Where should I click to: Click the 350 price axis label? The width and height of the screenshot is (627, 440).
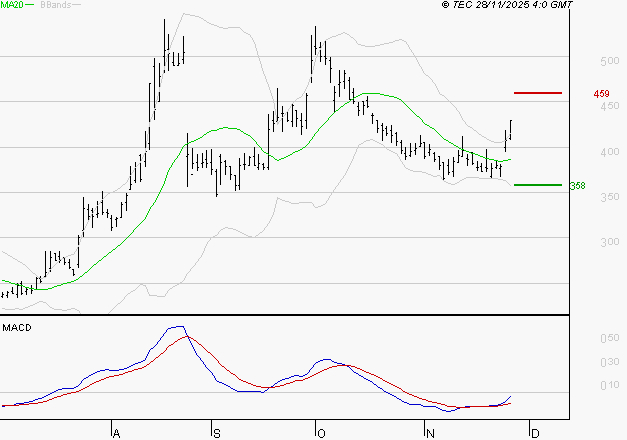tap(610, 197)
